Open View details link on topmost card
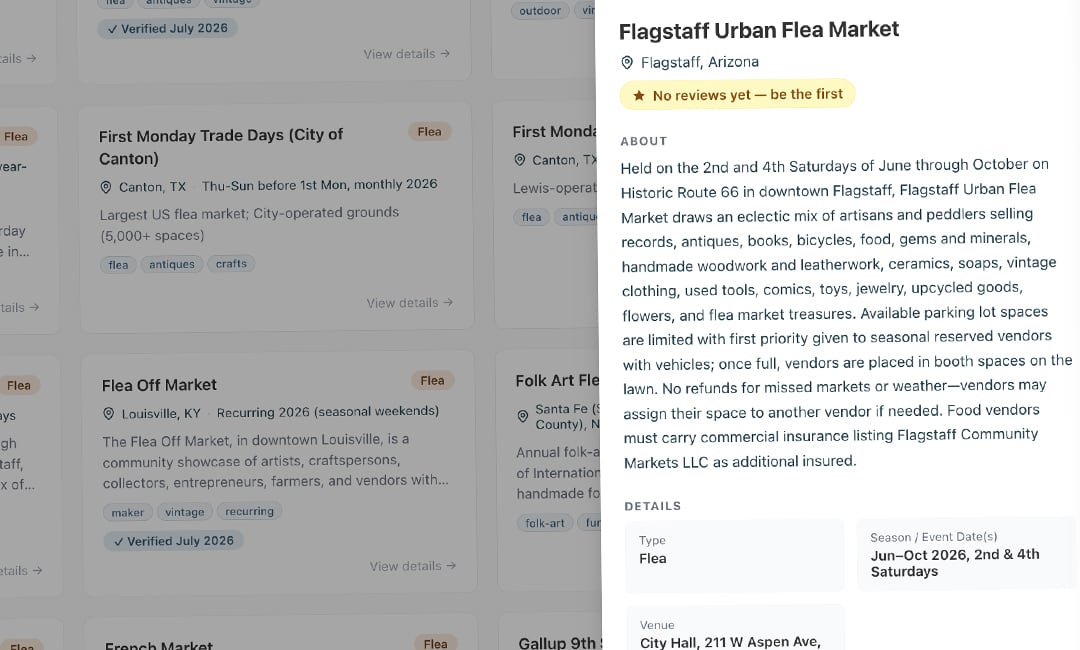Viewport: 1080px width, 650px height. [406, 54]
